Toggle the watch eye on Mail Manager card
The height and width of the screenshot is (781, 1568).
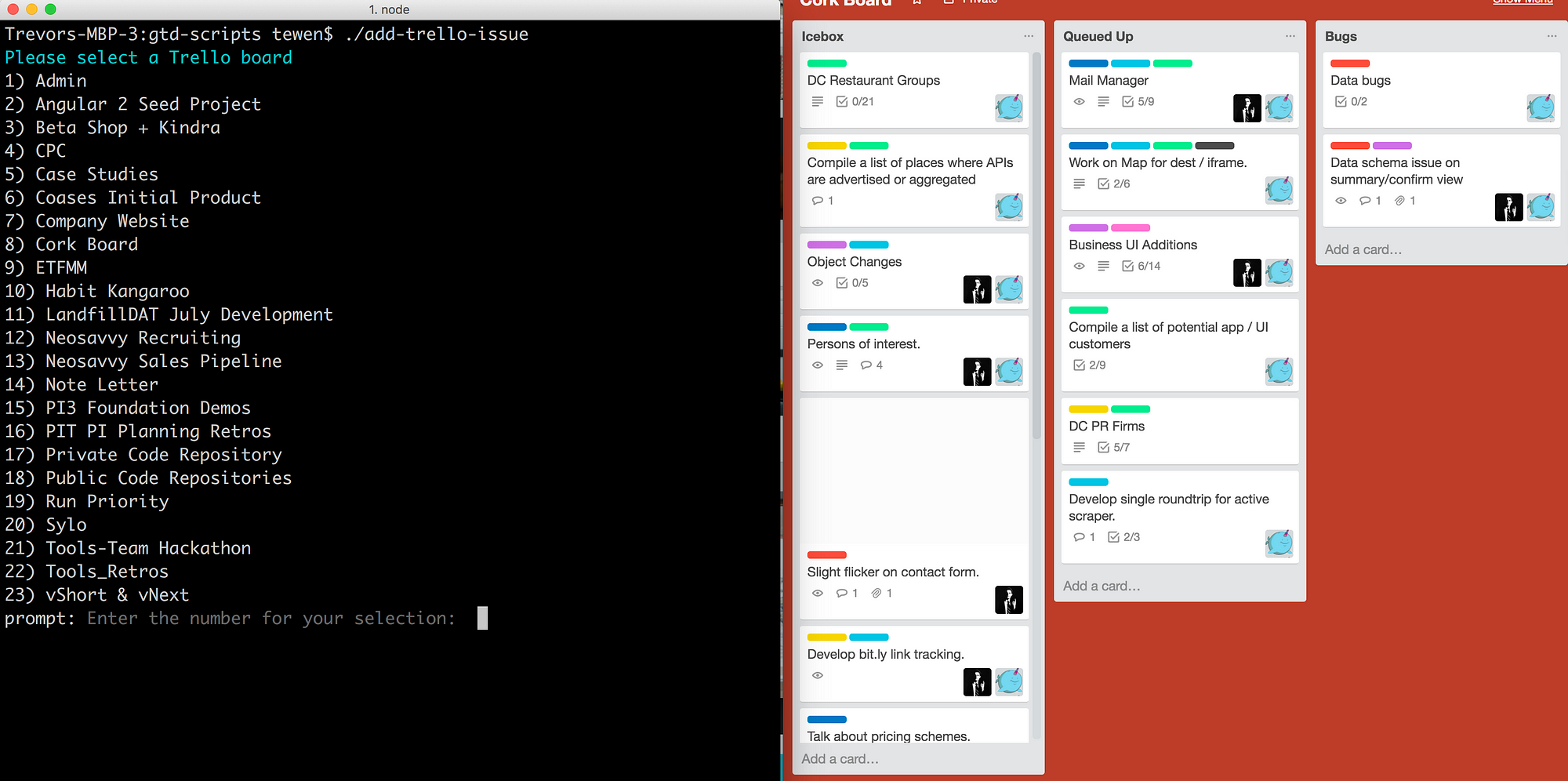click(1079, 102)
